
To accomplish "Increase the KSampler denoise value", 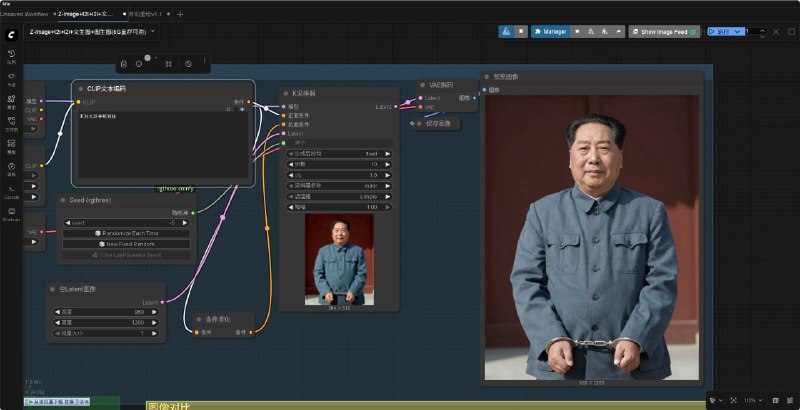I will pyautogui.click(x=388, y=207).
